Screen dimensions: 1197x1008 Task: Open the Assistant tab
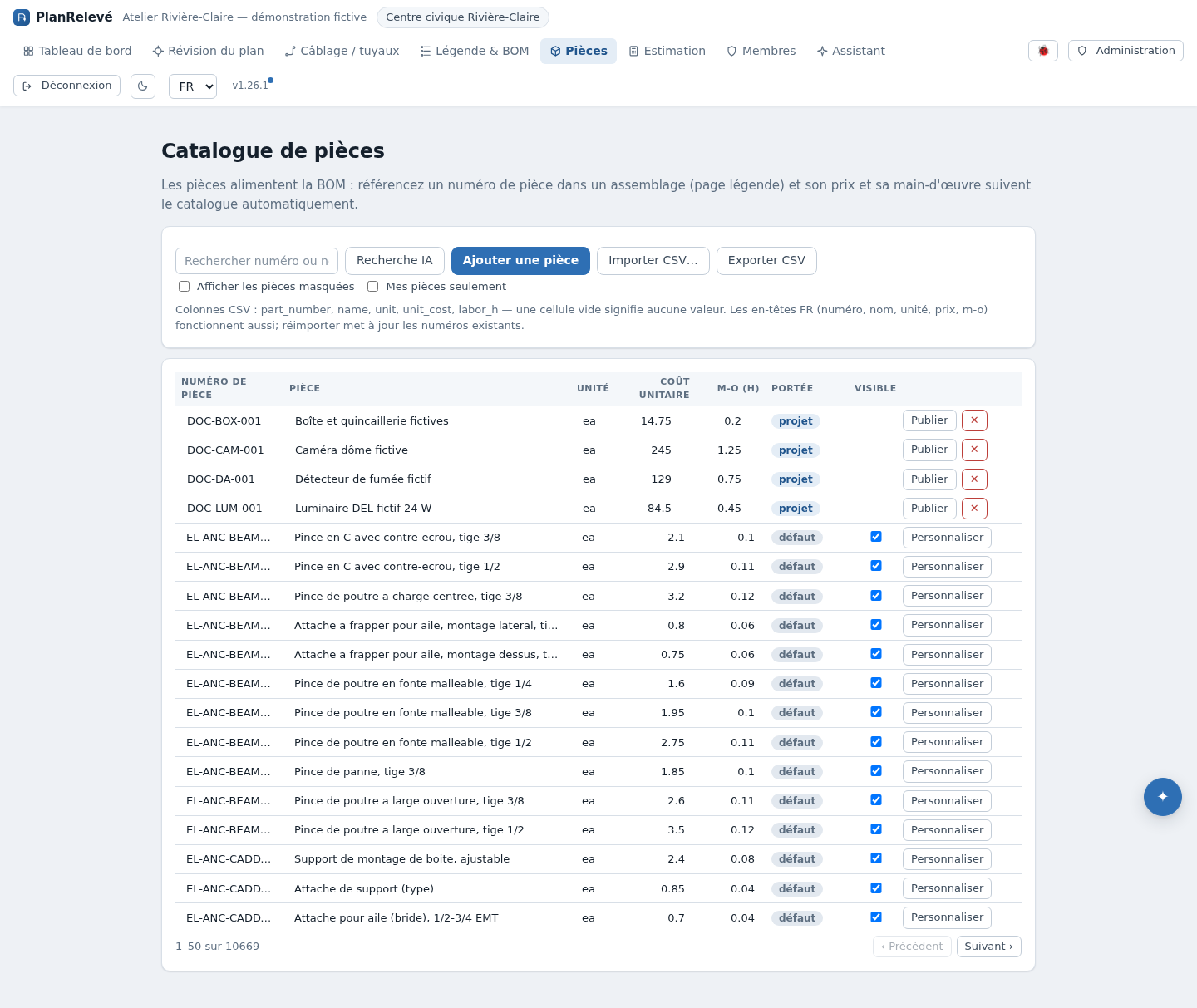point(850,51)
